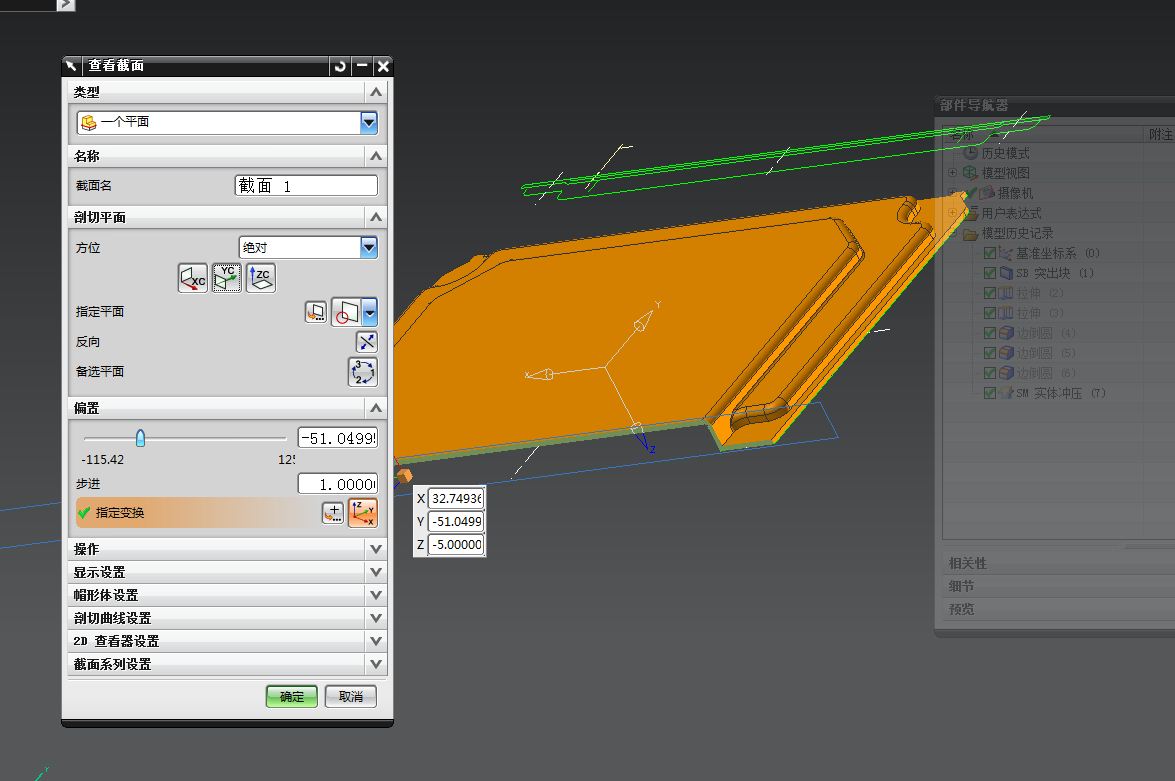Viewport: 1175px width, 781px height.
Task: Expand the 2D 查看器设置 section
Action: [x=376, y=642]
